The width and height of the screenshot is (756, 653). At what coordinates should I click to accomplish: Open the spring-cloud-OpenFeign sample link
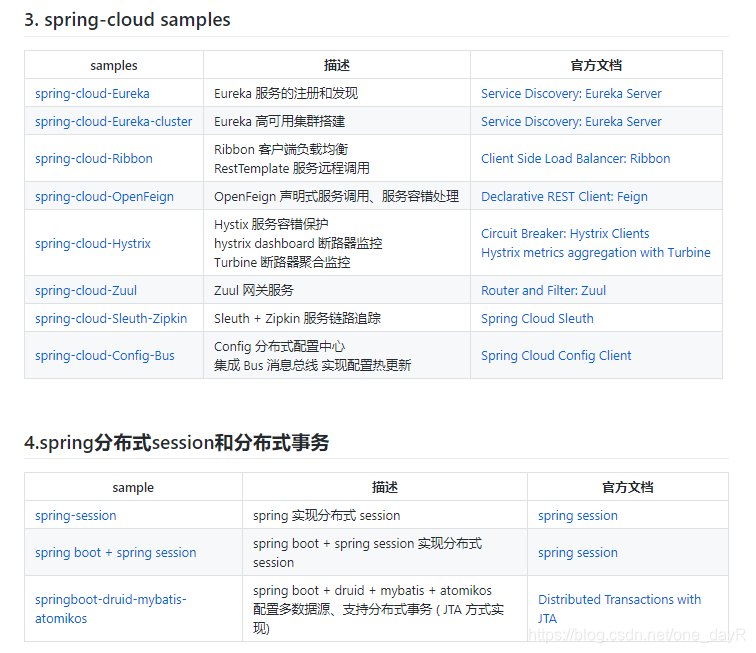point(104,197)
